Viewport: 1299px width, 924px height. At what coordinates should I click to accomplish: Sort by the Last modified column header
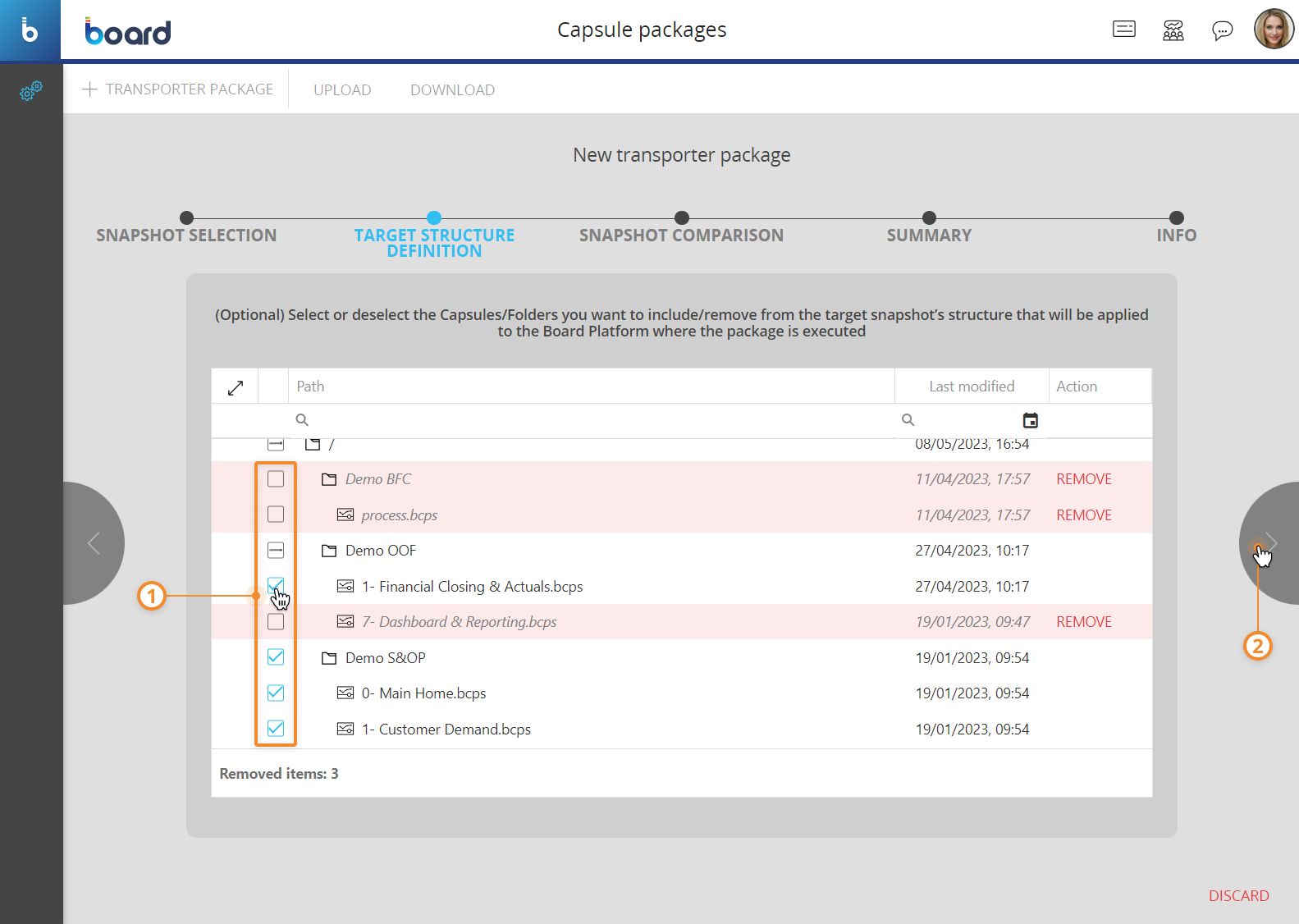(972, 387)
